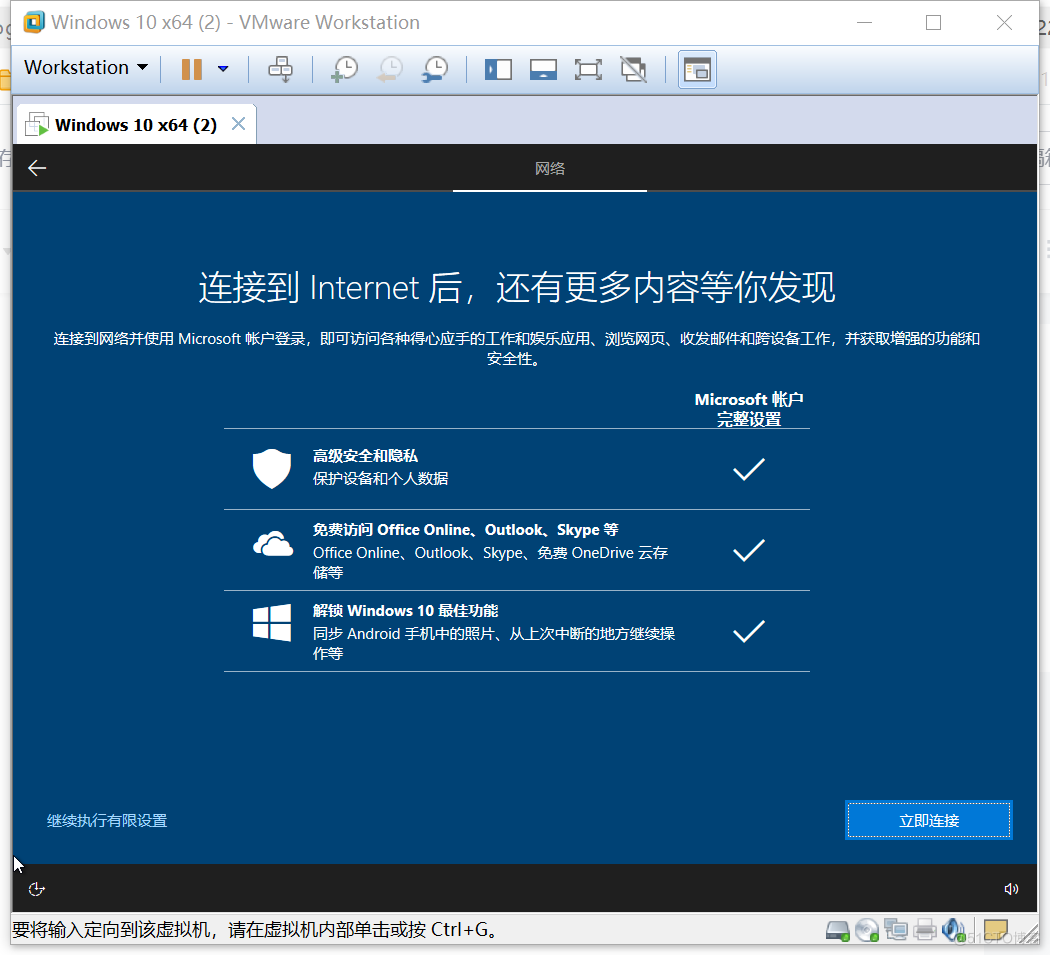Take a snapshot of the virtual machine
Screen dimensions: 1050x955
[343, 69]
